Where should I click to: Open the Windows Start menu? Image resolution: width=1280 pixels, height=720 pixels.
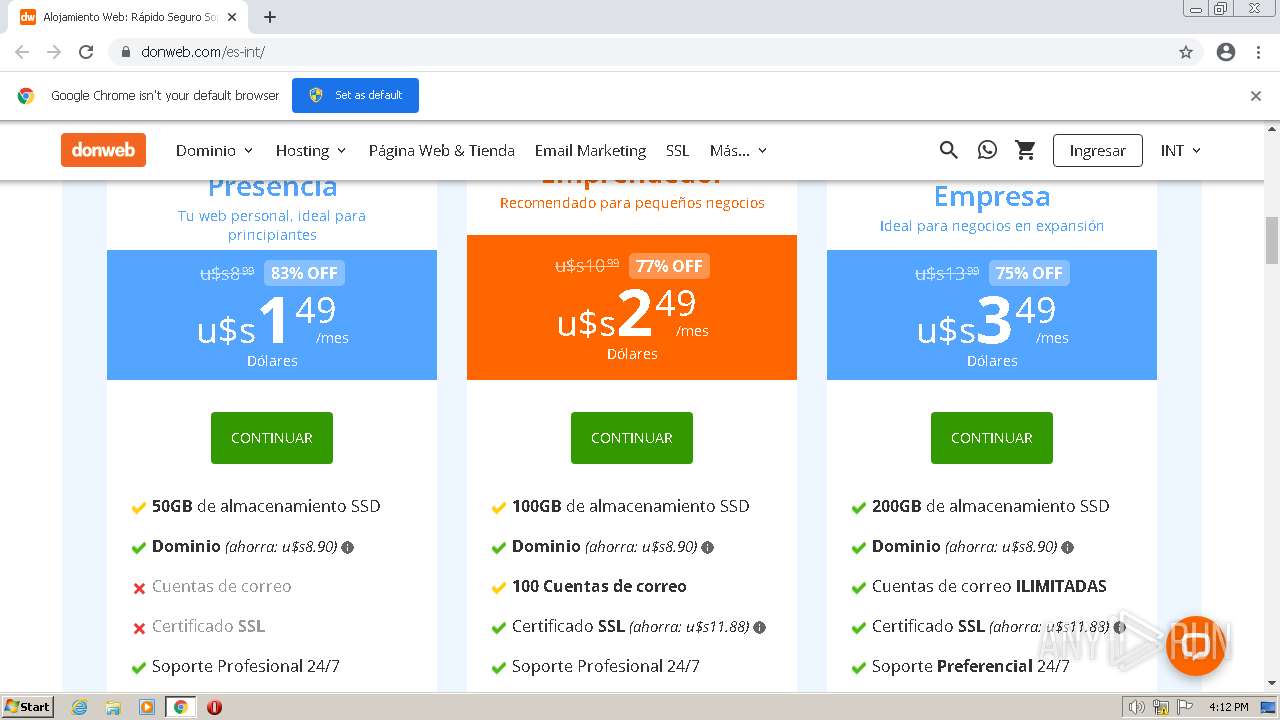point(28,707)
